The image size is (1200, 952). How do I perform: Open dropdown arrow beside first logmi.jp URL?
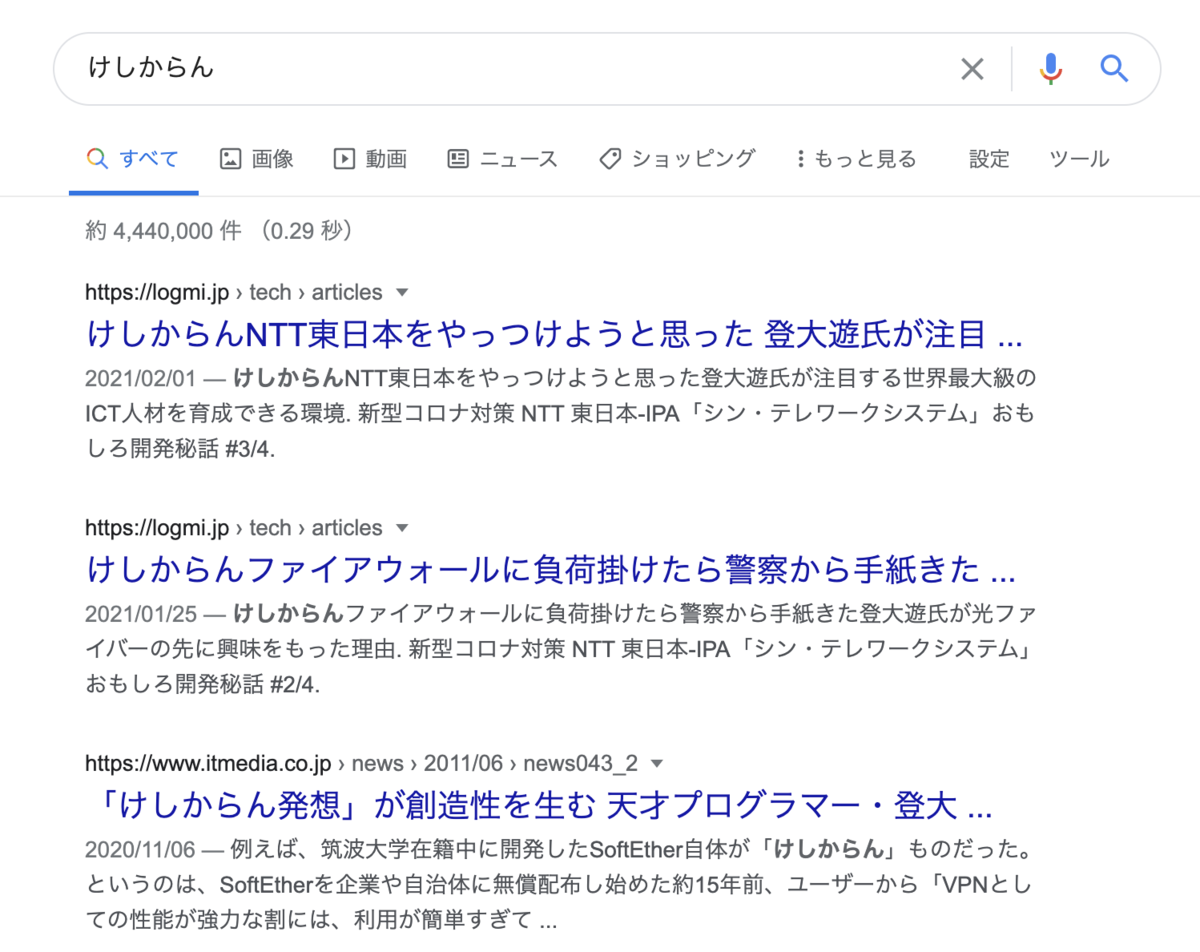point(403,293)
